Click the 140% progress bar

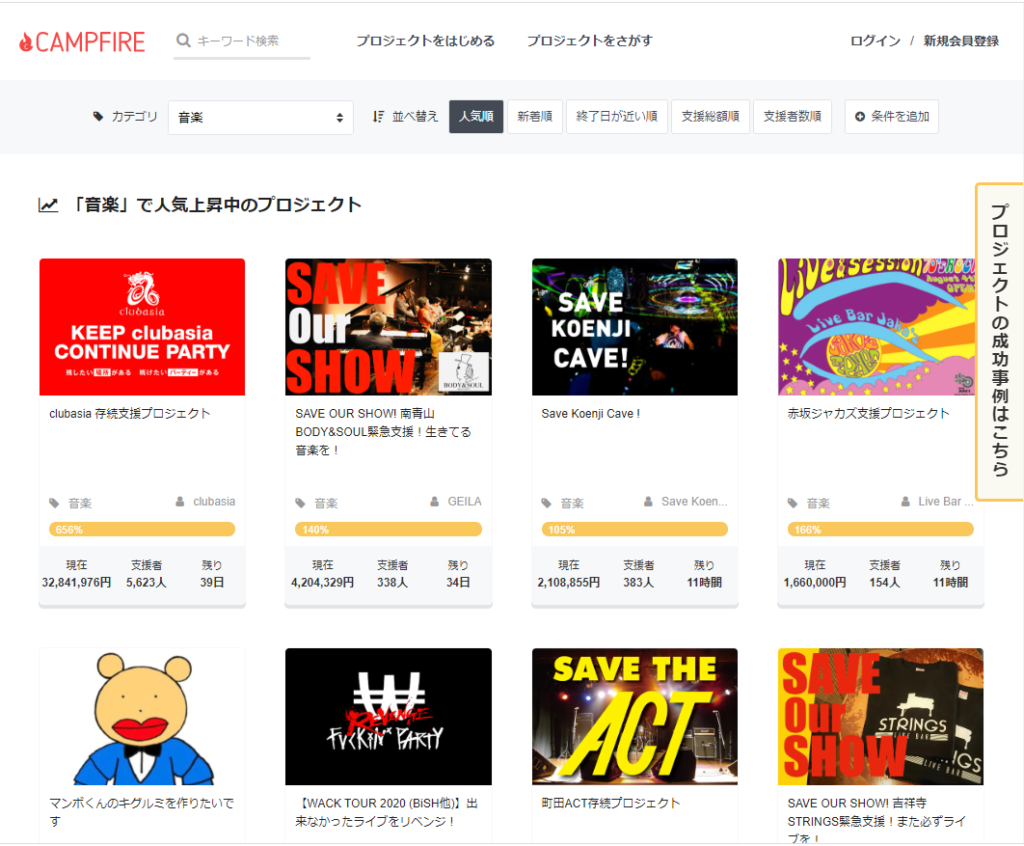[389, 529]
